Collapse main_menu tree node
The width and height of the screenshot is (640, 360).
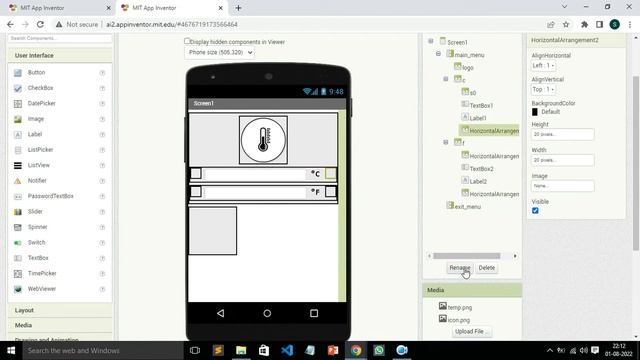(438, 54)
